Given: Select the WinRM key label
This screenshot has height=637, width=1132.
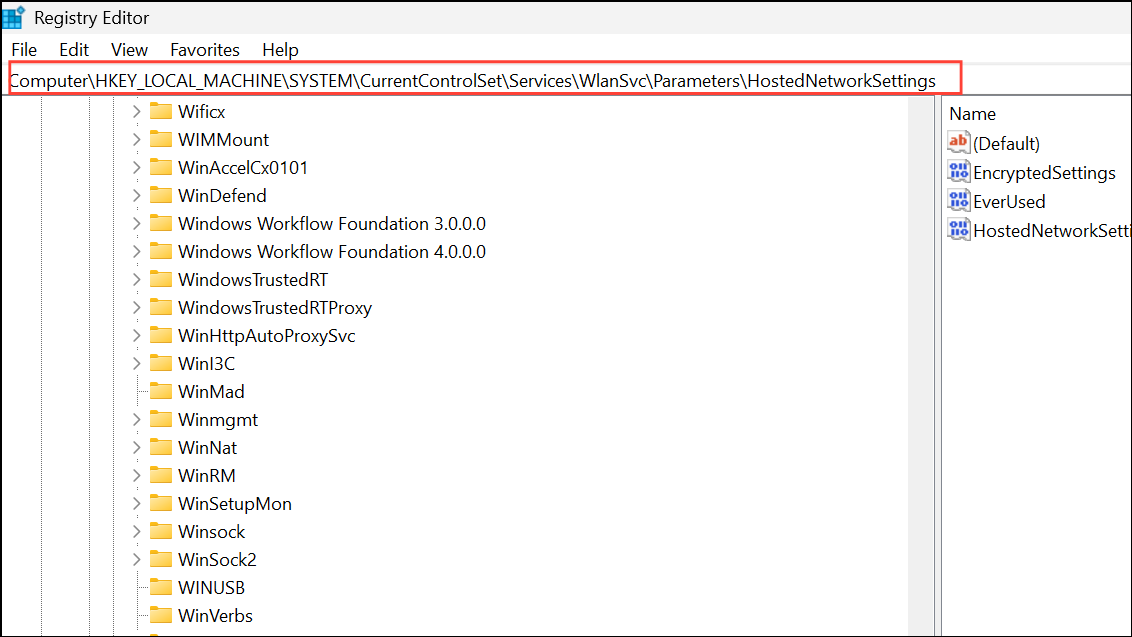Looking at the screenshot, I should point(206,475).
